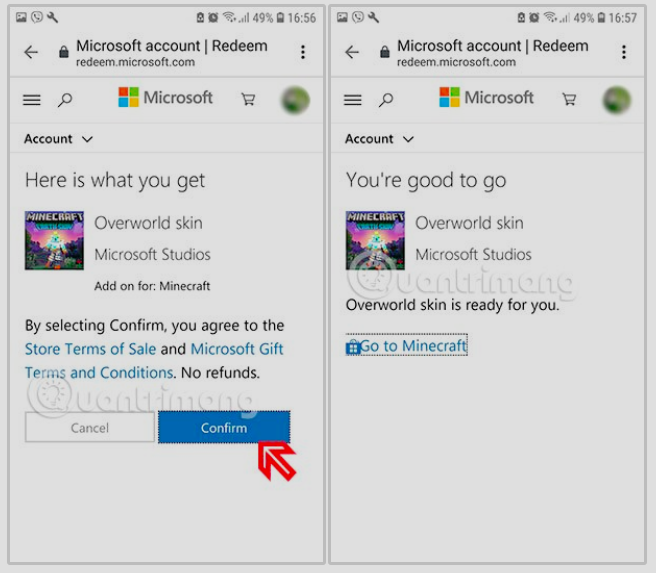The image size is (656, 573).
Task: Open the hamburger menu on left Microsoft page
Action: click(x=32, y=100)
